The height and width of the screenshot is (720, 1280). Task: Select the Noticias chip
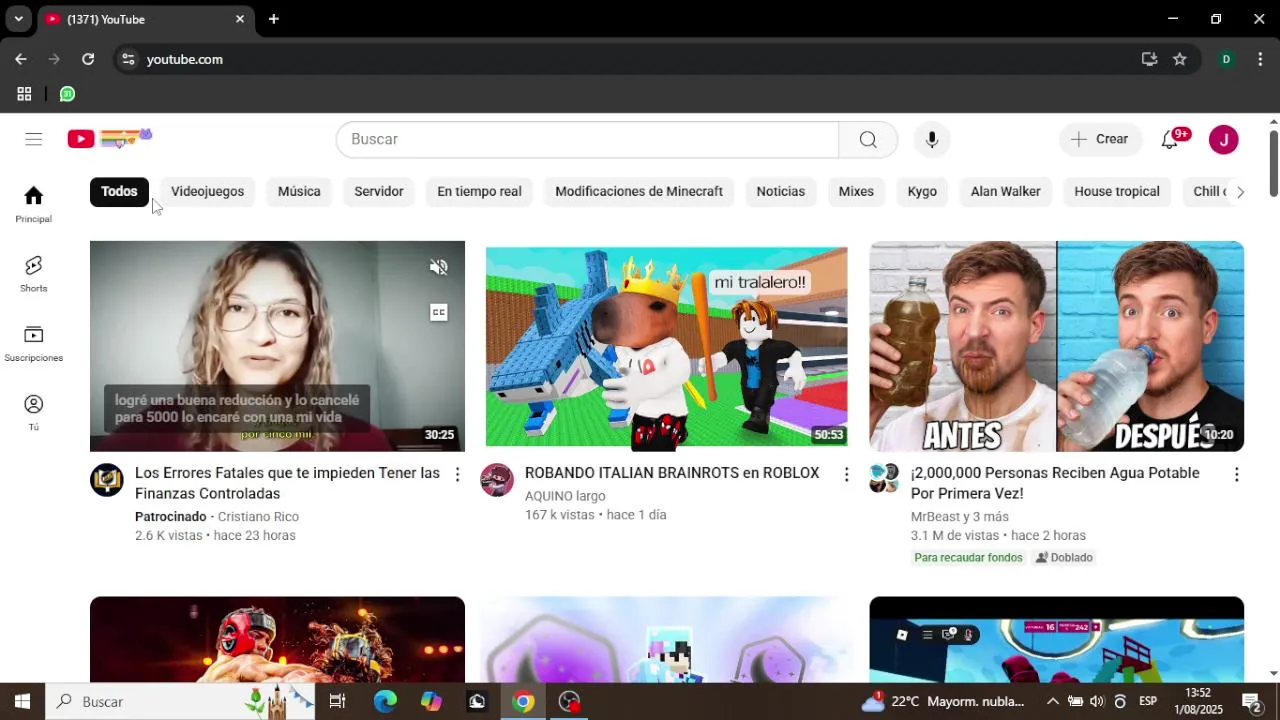click(781, 192)
